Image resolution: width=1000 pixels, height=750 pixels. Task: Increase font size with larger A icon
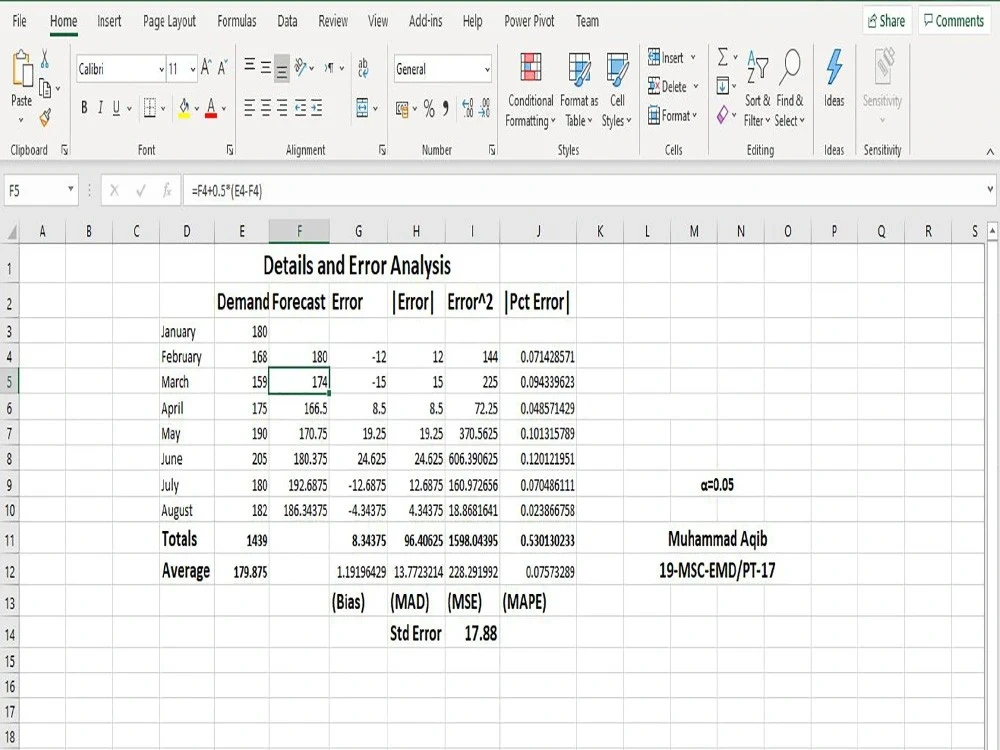tap(205, 68)
